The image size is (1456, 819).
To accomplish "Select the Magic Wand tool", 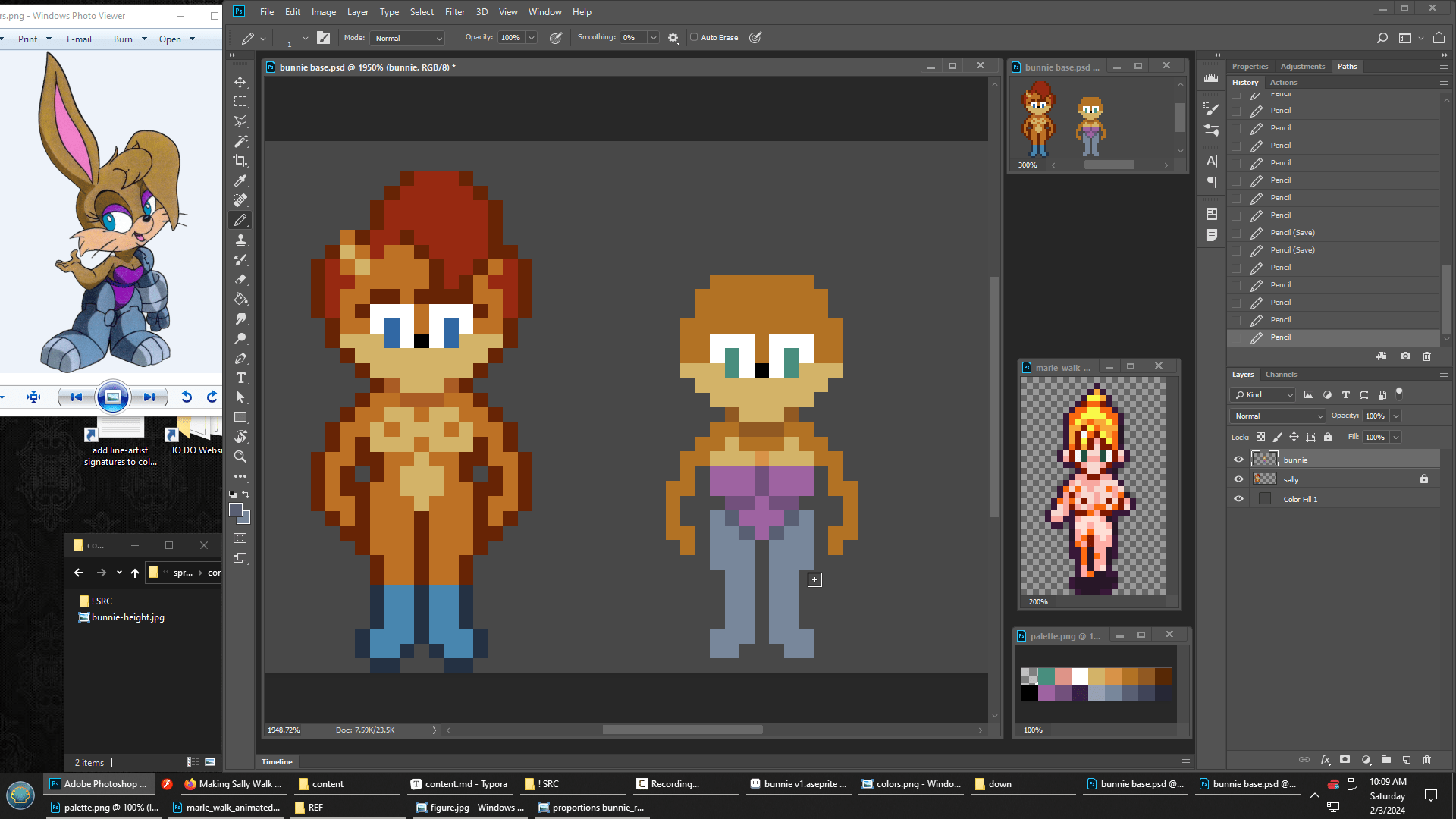I will 240,141.
